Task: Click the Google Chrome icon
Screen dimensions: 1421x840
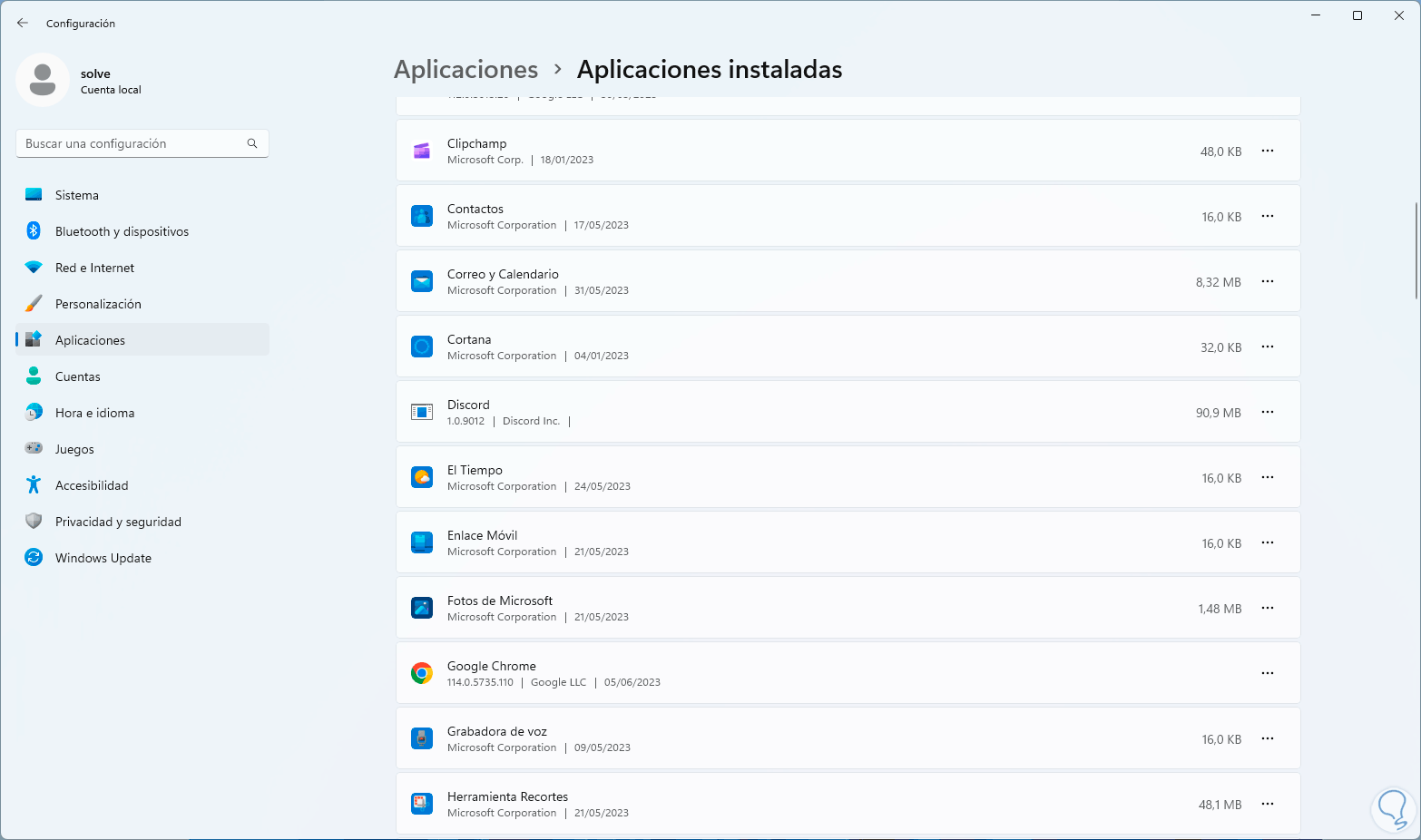Action: click(x=422, y=673)
